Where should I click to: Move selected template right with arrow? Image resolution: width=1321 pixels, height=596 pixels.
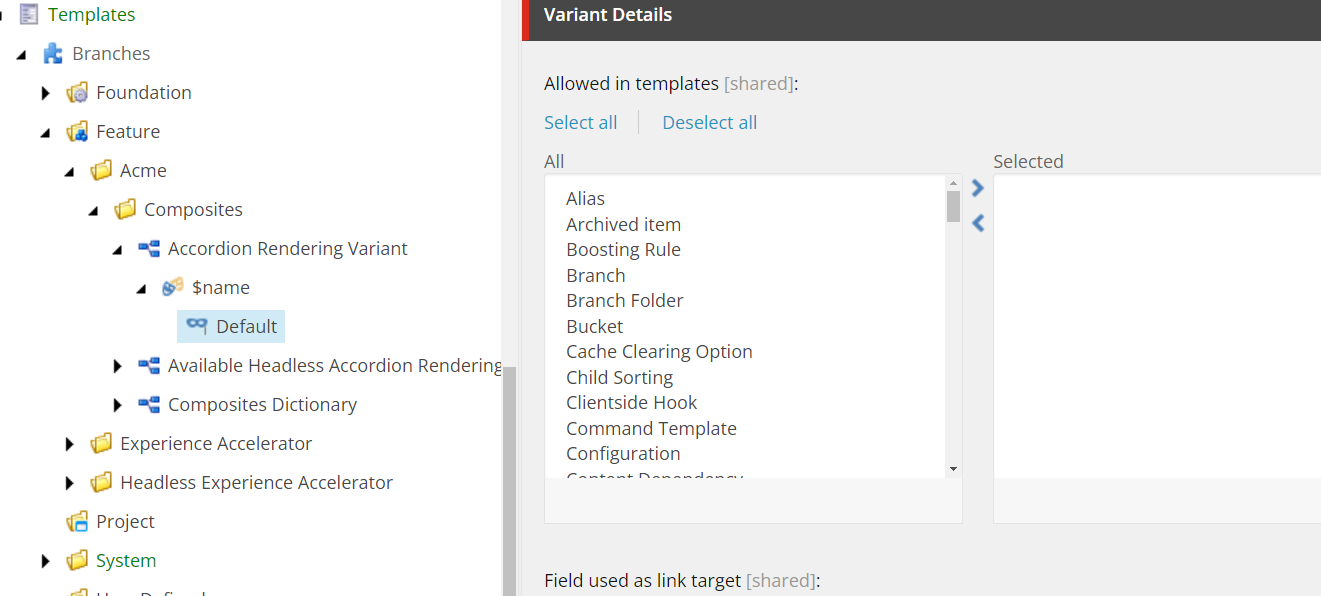coord(978,188)
